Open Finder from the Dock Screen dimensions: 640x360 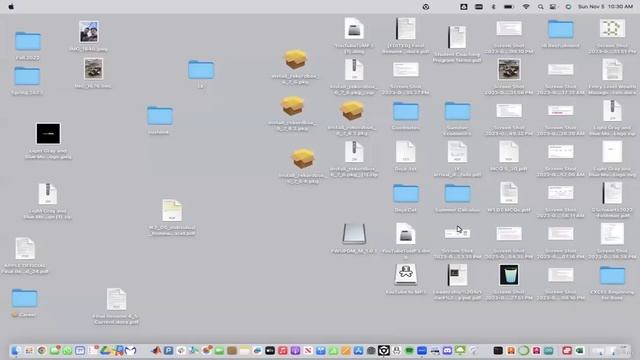16,351
